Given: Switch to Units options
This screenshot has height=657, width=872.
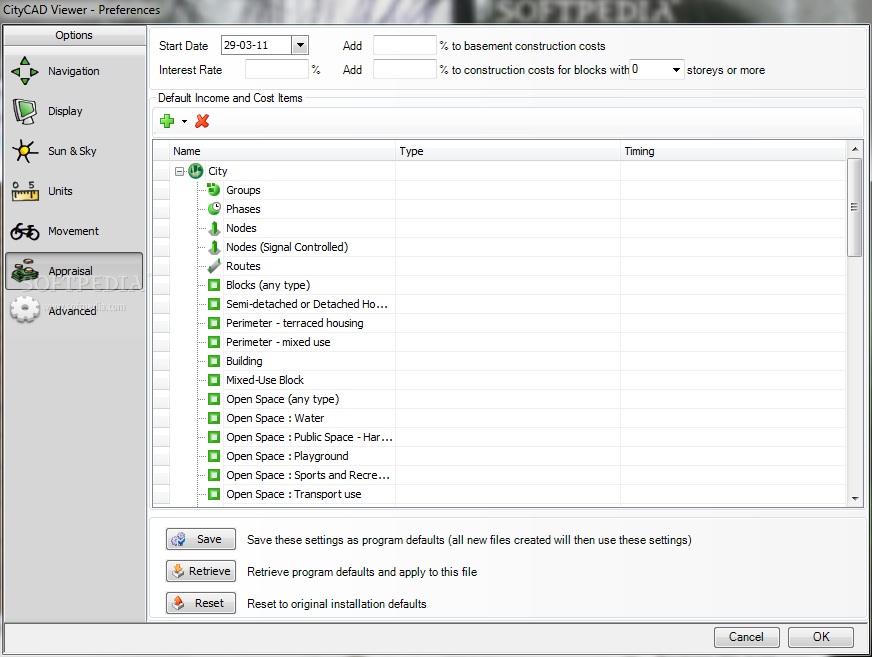Looking at the screenshot, I should pyautogui.click(x=74, y=191).
